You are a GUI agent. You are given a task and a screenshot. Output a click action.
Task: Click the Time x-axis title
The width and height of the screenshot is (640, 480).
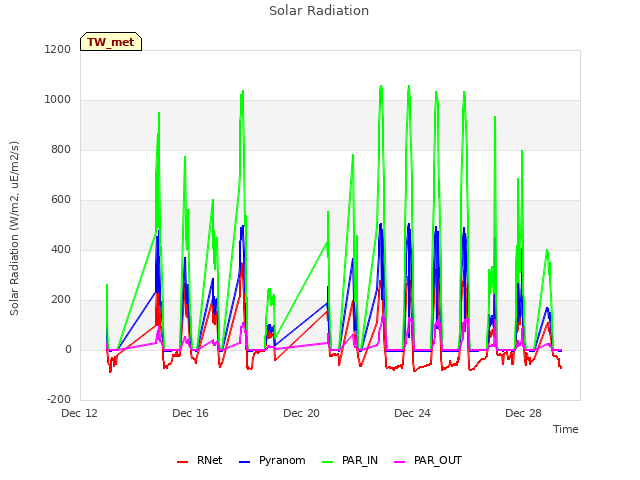566,429
